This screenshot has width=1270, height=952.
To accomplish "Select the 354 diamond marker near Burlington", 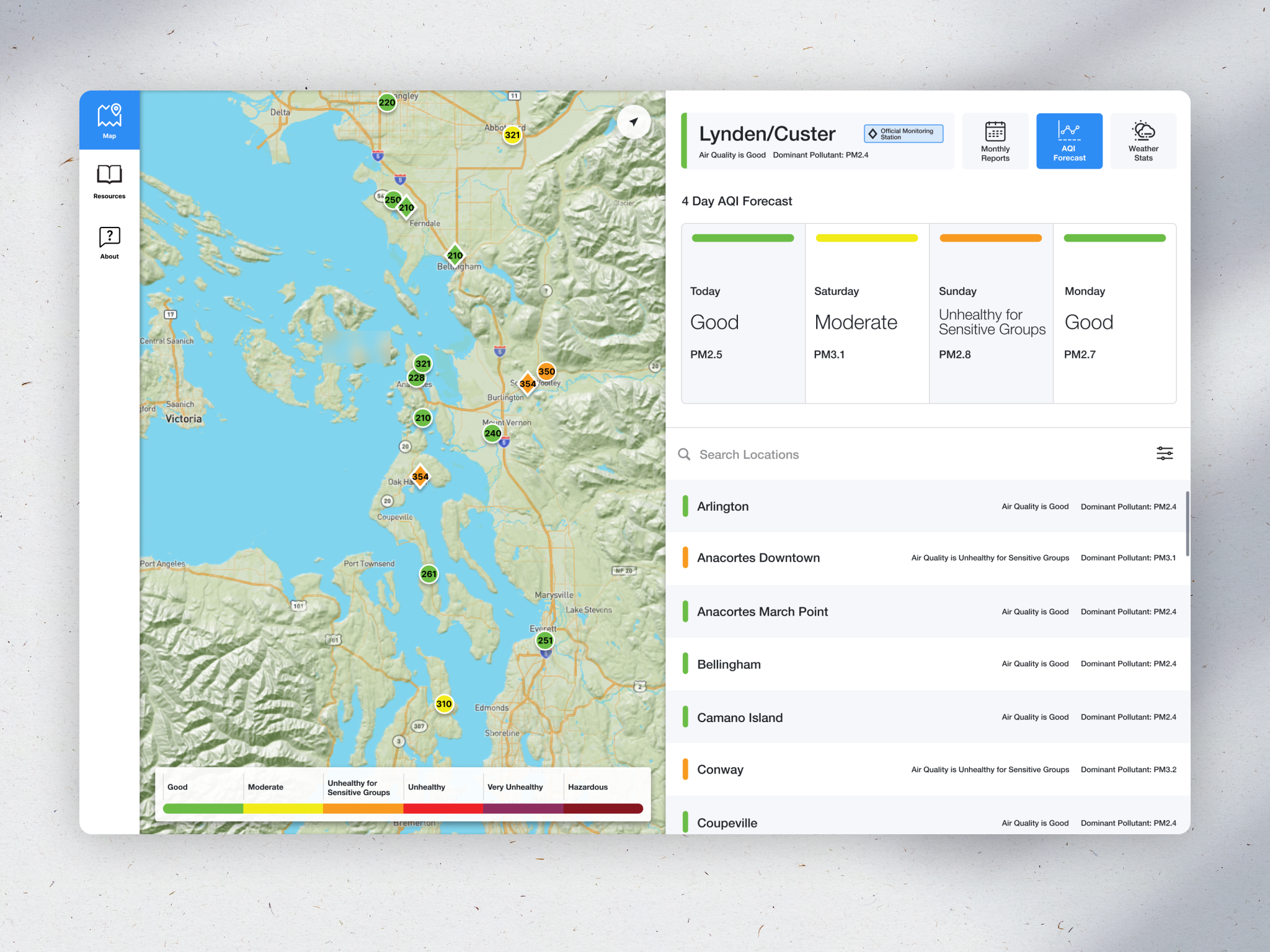I will tap(528, 384).
